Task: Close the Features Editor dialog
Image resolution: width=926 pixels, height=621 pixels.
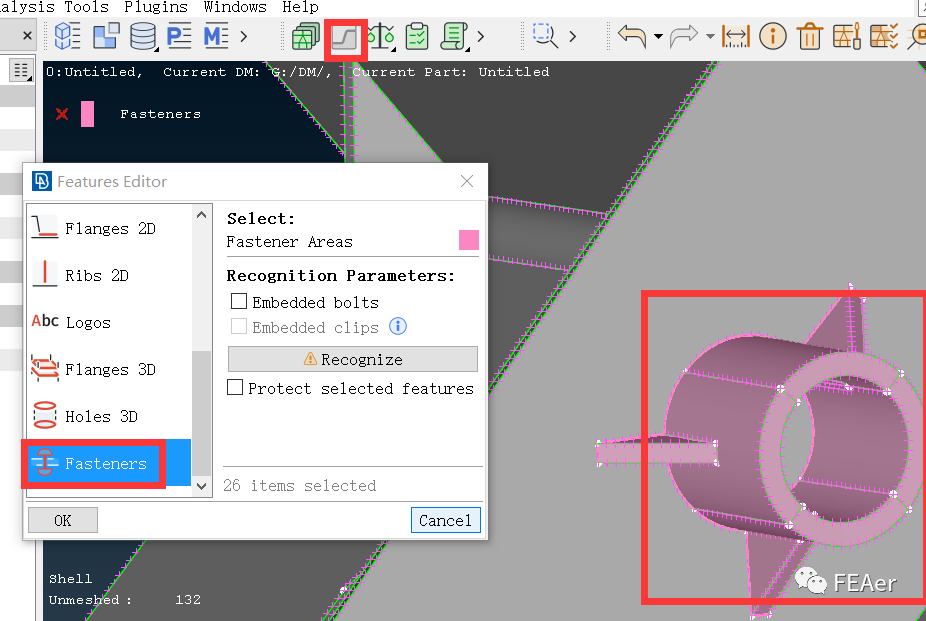Action: [467, 181]
